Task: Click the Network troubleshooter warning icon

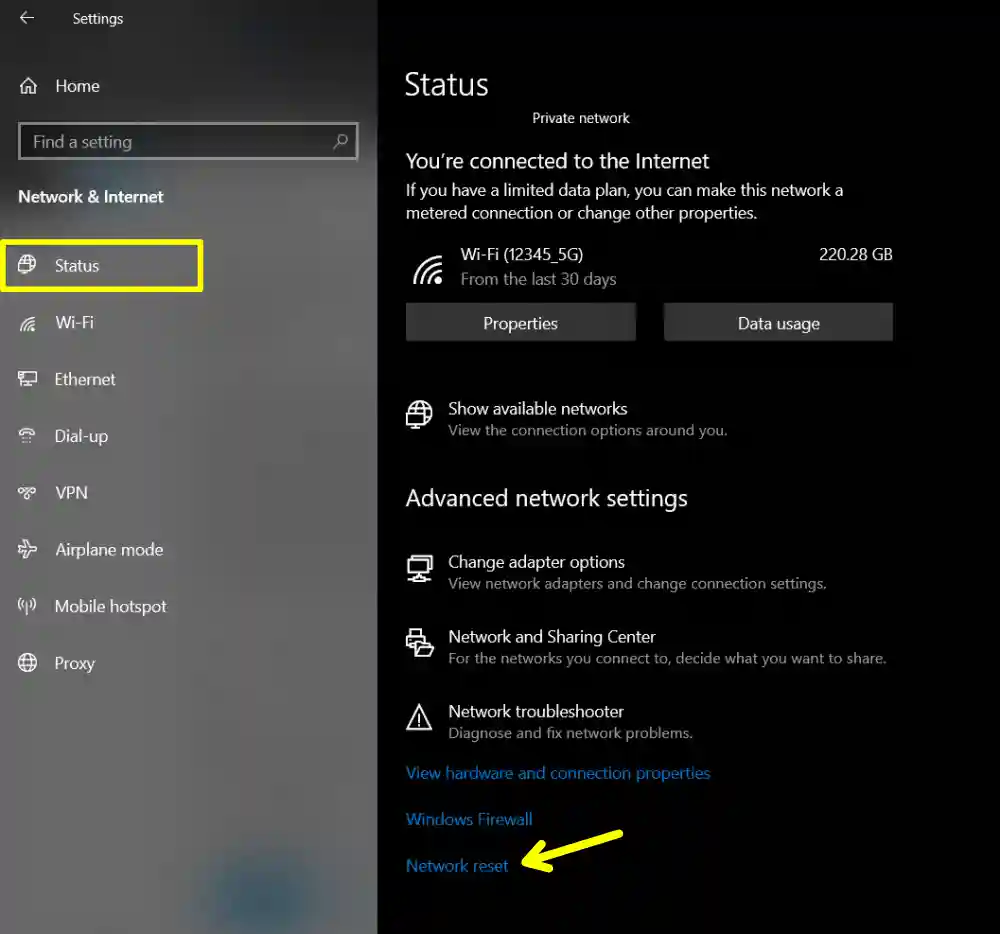Action: point(419,716)
